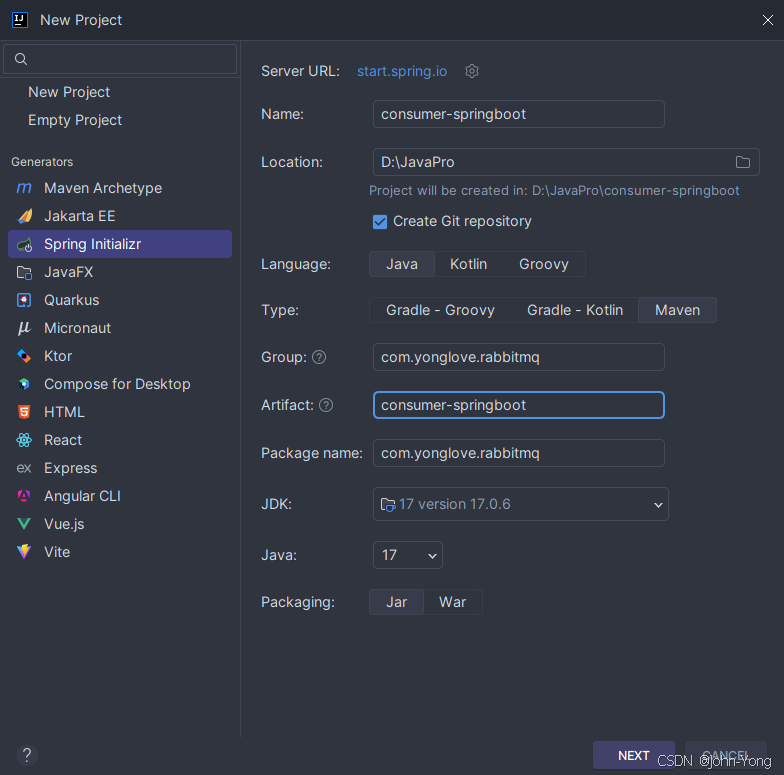Click the NEXT button
Image resolution: width=784 pixels, height=775 pixels.
pyautogui.click(x=634, y=755)
